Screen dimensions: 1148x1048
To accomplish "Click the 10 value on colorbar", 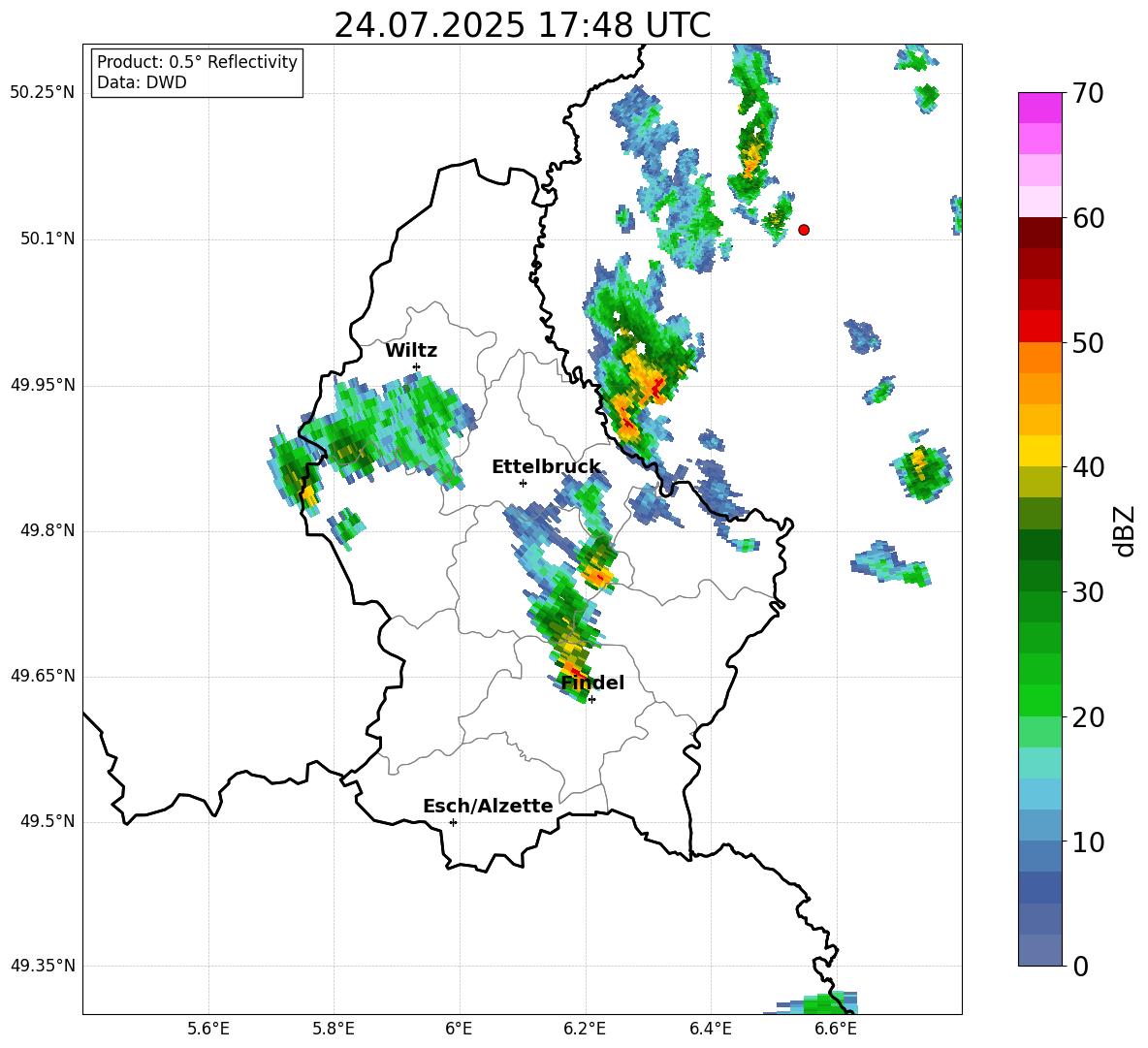I will point(1088,842).
